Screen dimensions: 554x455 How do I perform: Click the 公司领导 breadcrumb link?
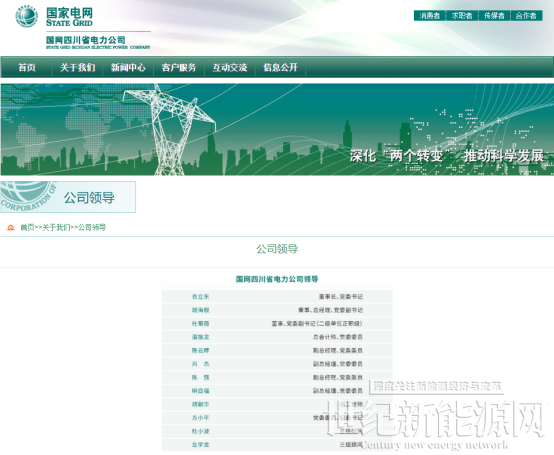tap(92, 228)
